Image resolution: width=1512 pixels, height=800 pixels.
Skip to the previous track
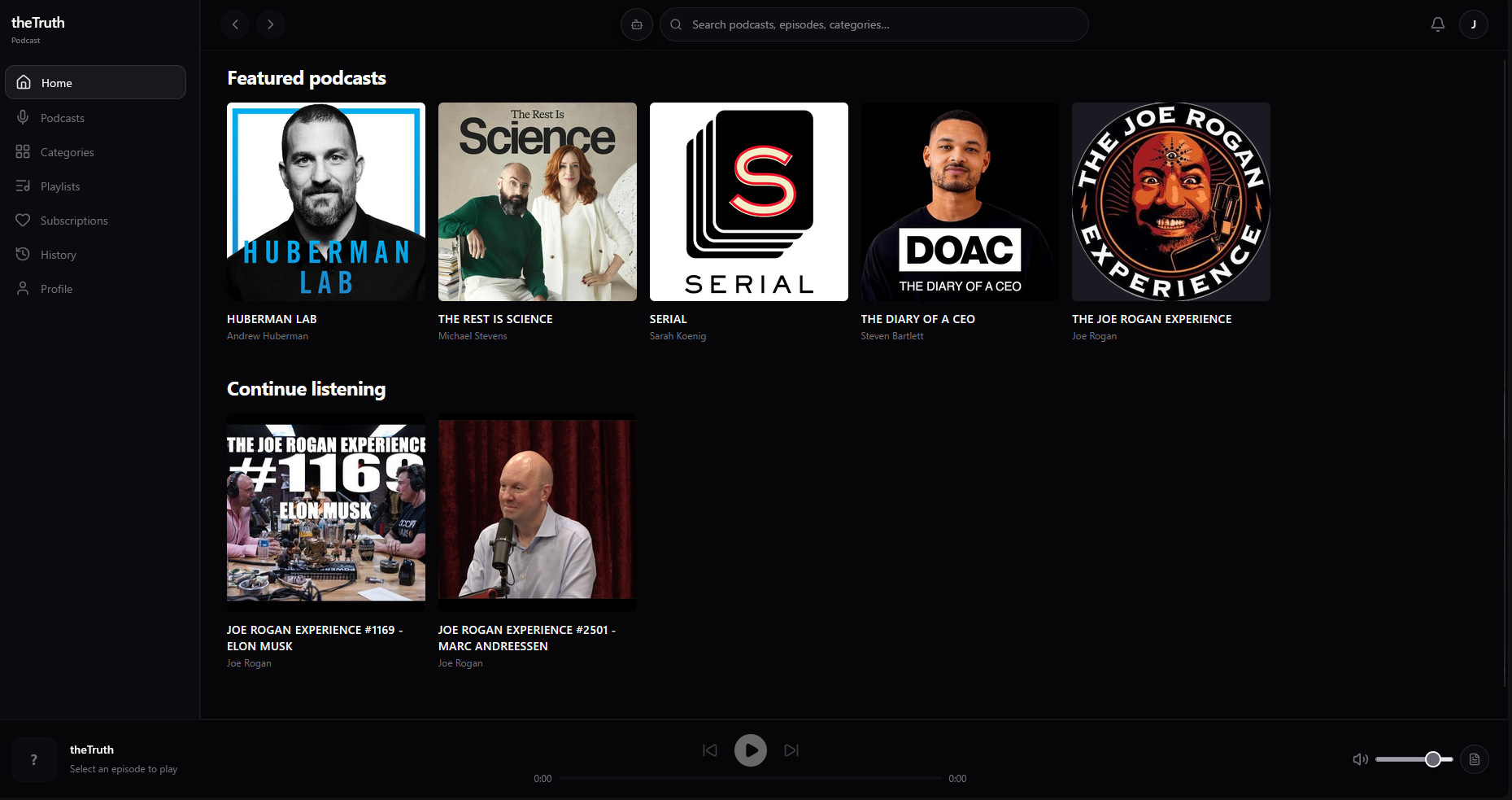[710, 750]
